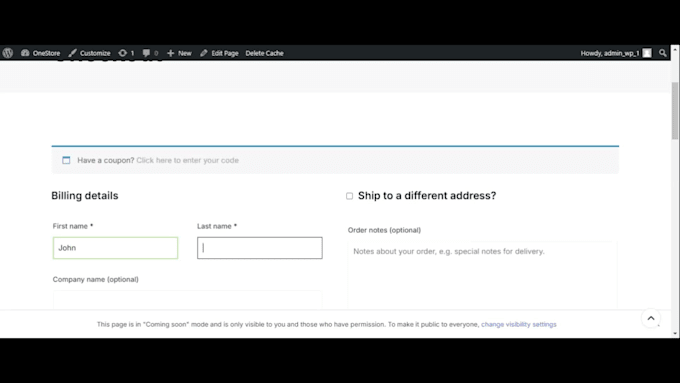
Task: Click the scroll-to-top arrow button
Action: point(651,318)
